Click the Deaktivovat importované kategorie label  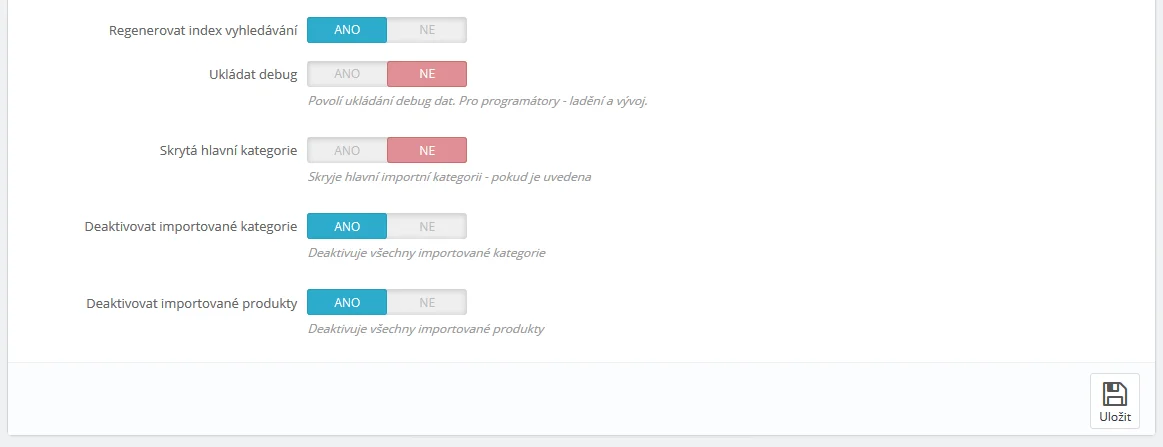(x=191, y=226)
